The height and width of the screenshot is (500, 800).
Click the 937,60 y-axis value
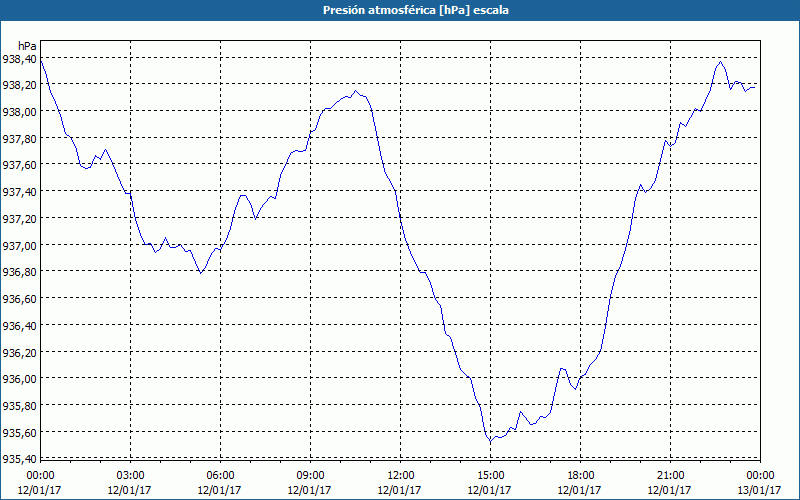pos(19,166)
